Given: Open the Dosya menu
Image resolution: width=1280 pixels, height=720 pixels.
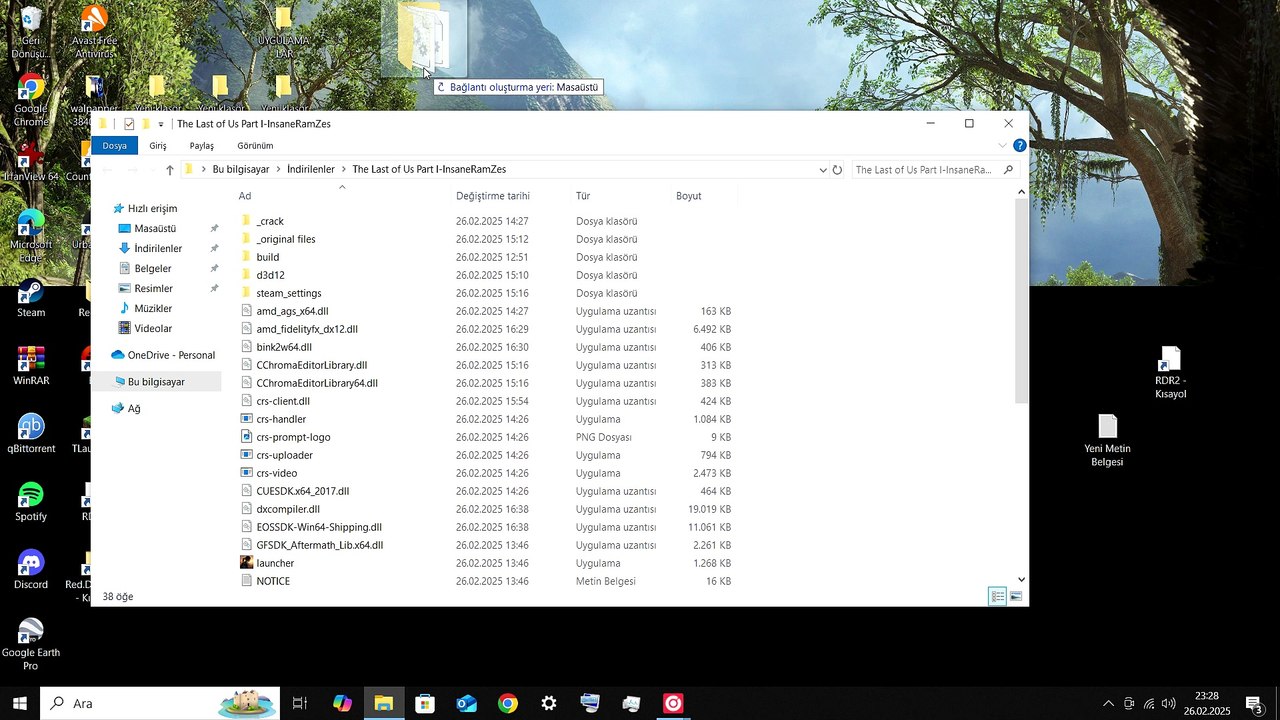Looking at the screenshot, I should [115, 146].
